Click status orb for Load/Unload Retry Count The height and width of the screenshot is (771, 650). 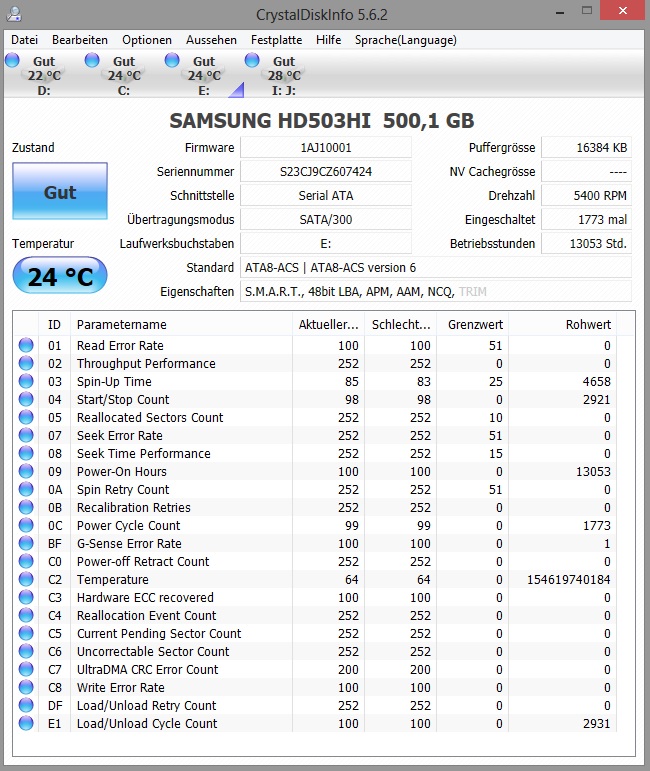(x=26, y=705)
